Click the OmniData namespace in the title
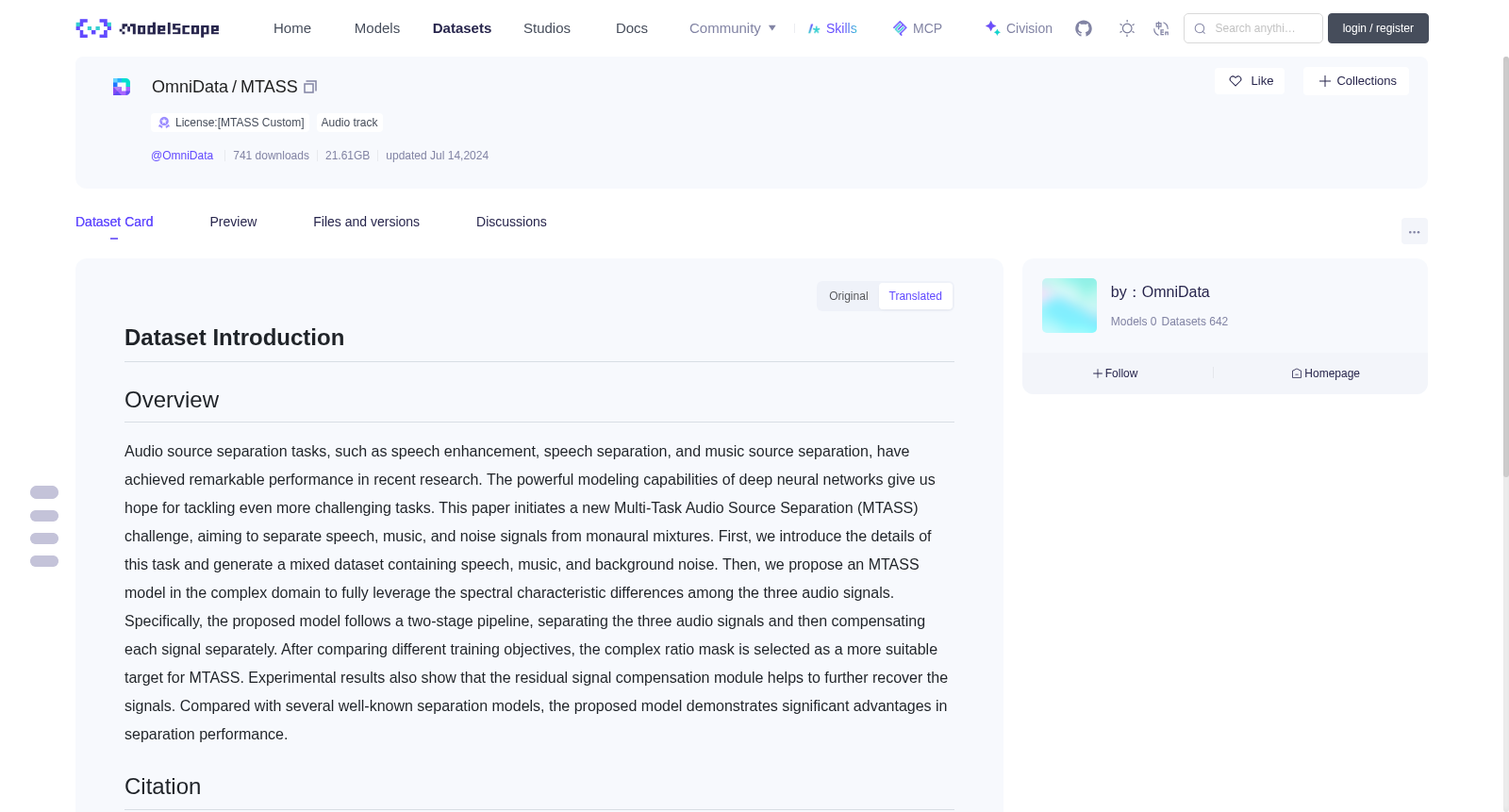Viewport: 1509px width, 812px height. click(190, 87)
